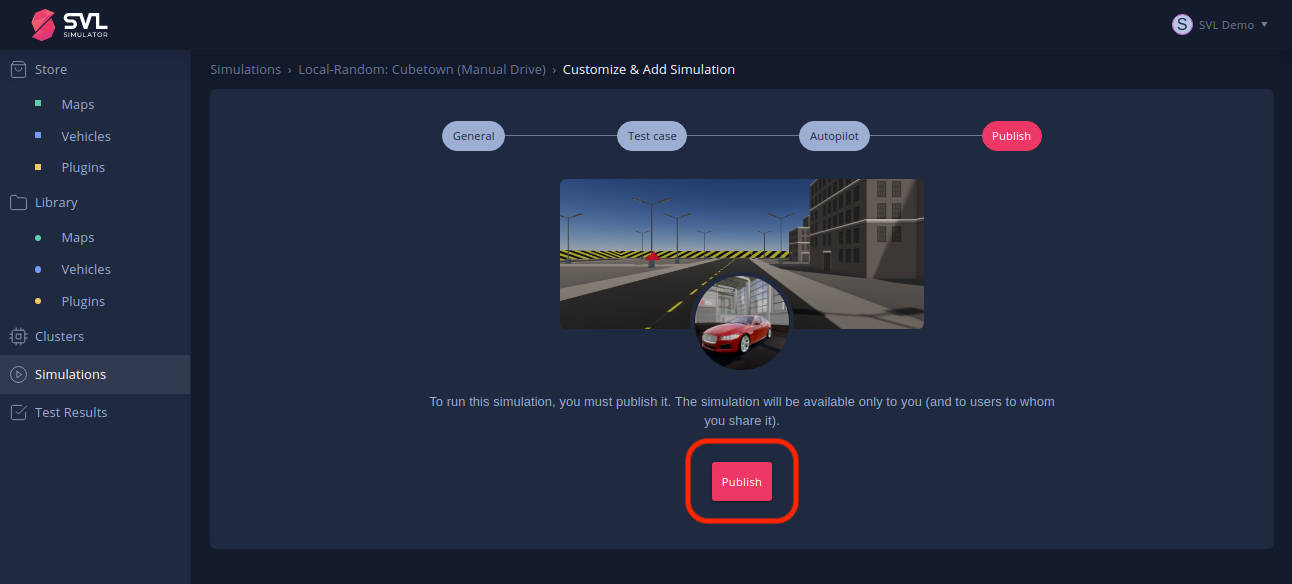1292x584 pixels.
Task: Open Clusters via its gear icon
Action: pos(17,336)
